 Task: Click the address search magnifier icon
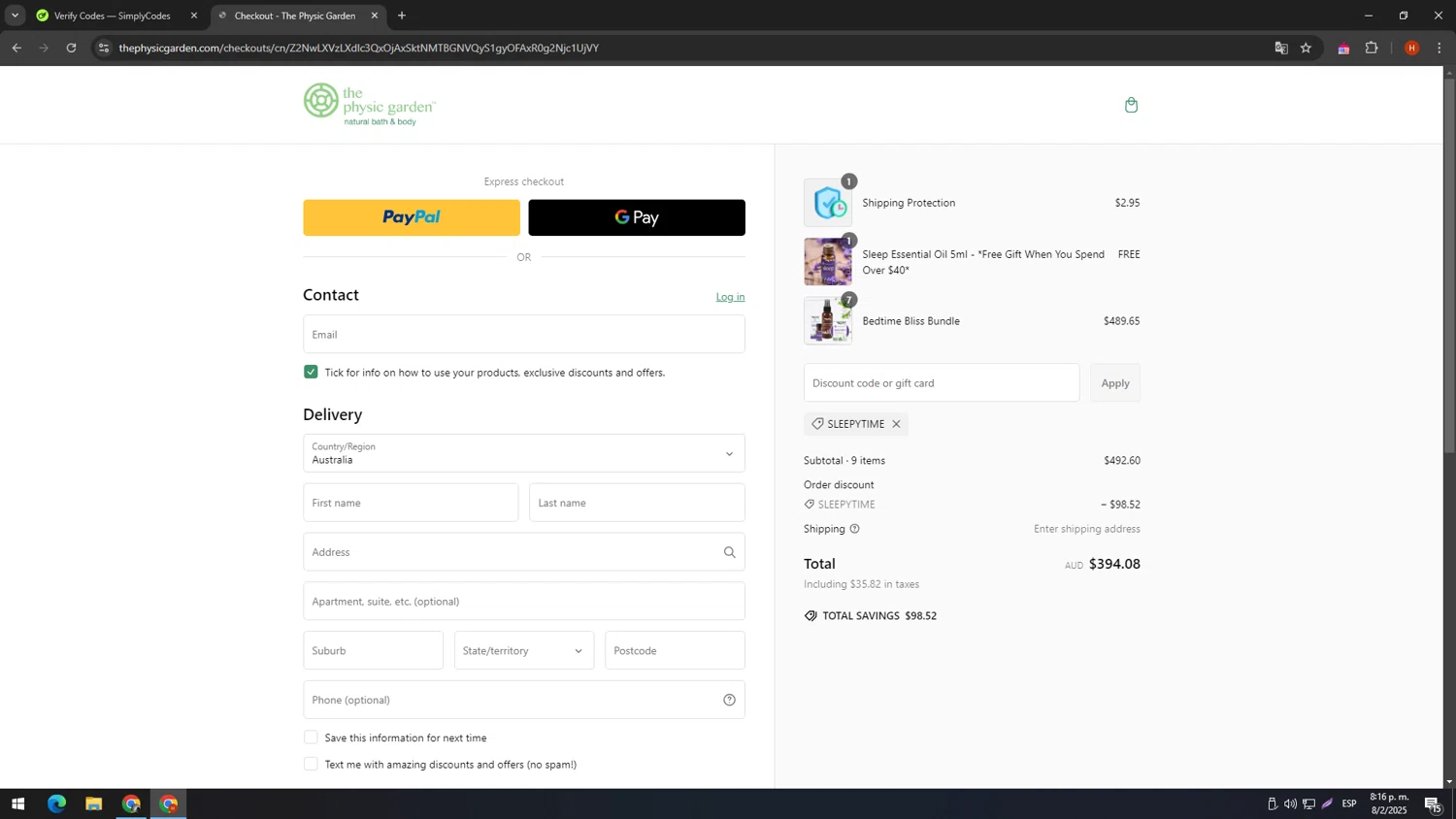pyautogui.click(x=729, y=552)
